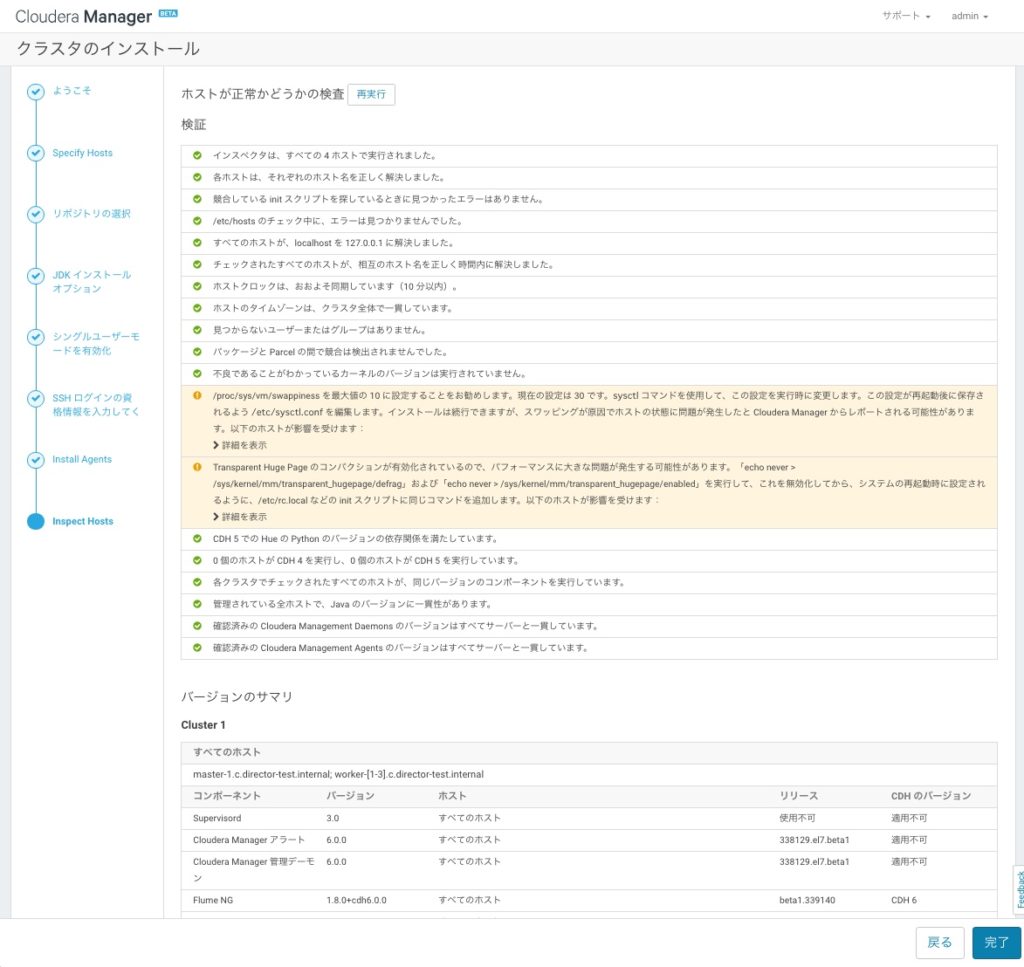
Task: Click the リポジトリの選択 step checkmark icon
Action: [x=35, y=214]
